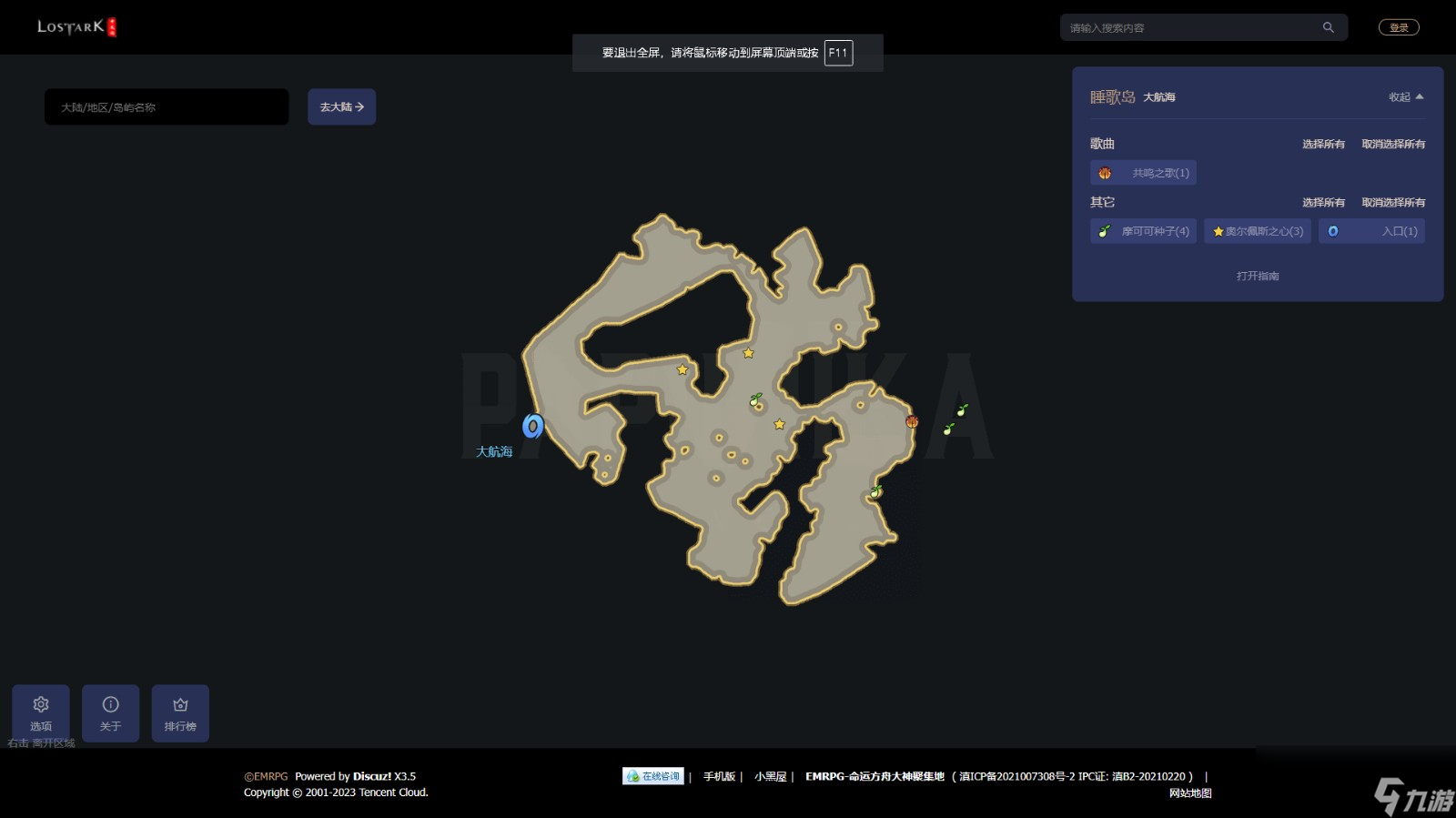Open the 手机版 footer link
The height and width of the screenshot is (818, 1456).
point(719,776)
